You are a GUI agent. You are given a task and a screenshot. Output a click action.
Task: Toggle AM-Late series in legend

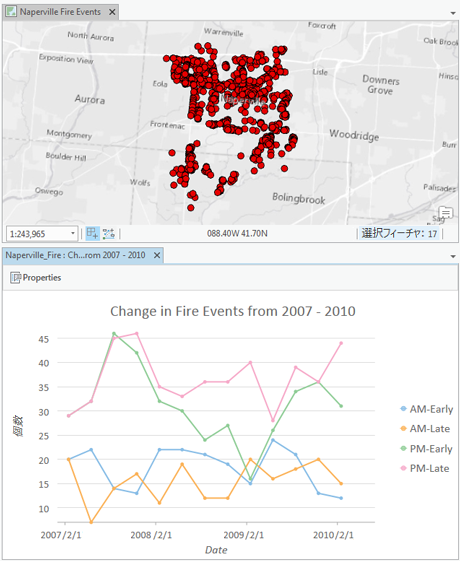coord(425,429)
